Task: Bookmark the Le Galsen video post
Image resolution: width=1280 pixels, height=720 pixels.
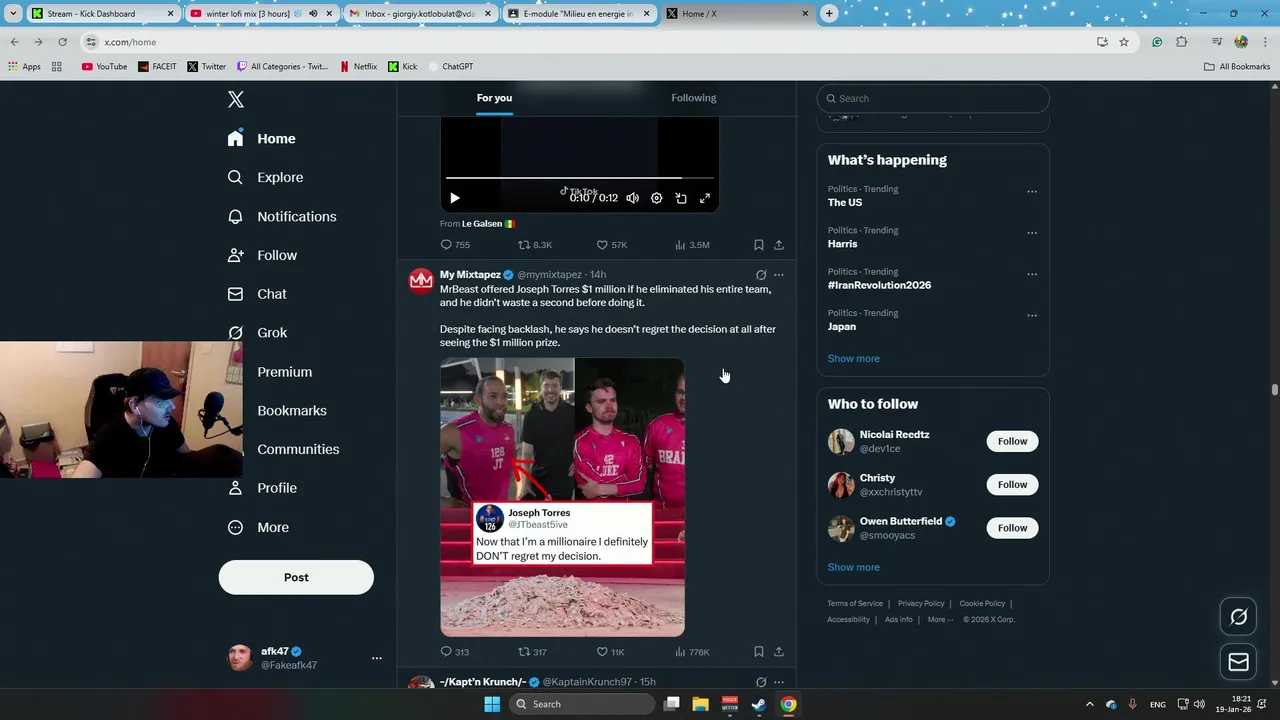Action: click(759, 245)
